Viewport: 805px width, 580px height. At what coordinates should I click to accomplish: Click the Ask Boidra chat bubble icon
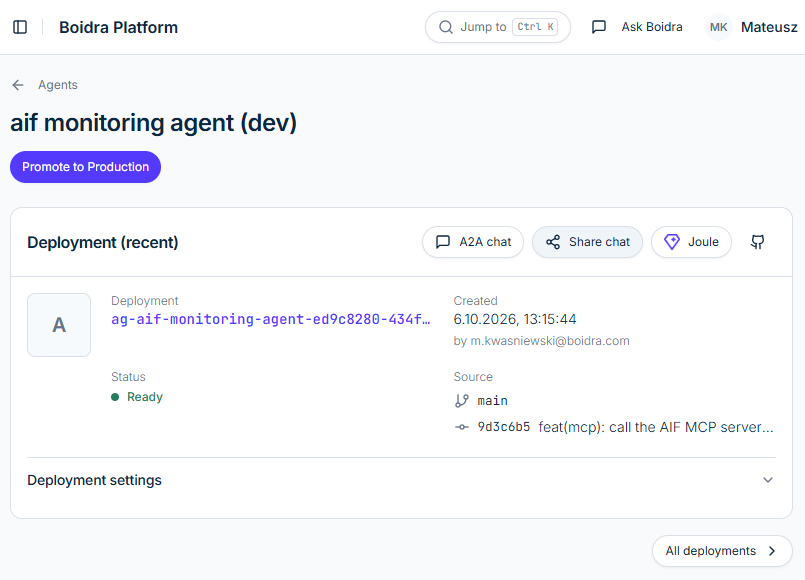(599, 27)
